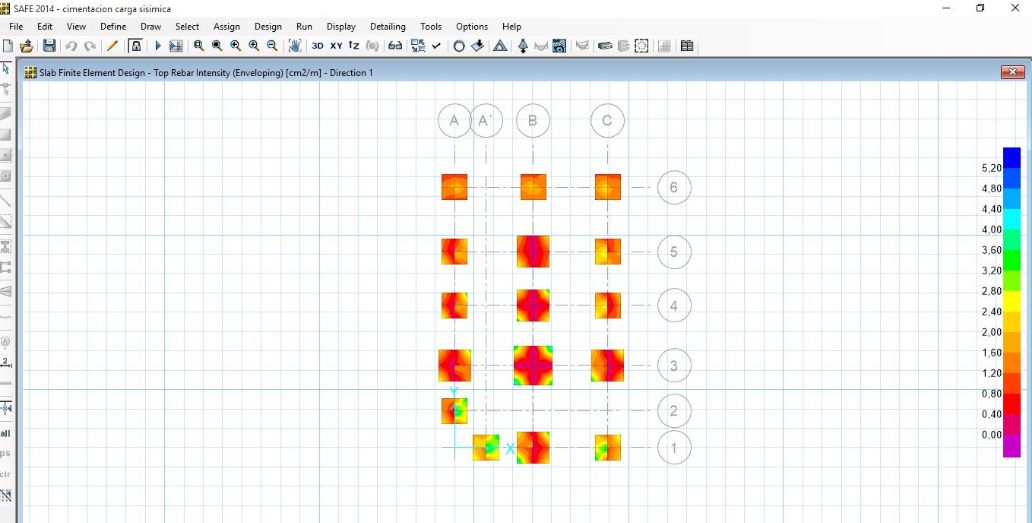This screenshot has width=1032, height=523.
Task: Open the Display menu
Action: point(341,27)
